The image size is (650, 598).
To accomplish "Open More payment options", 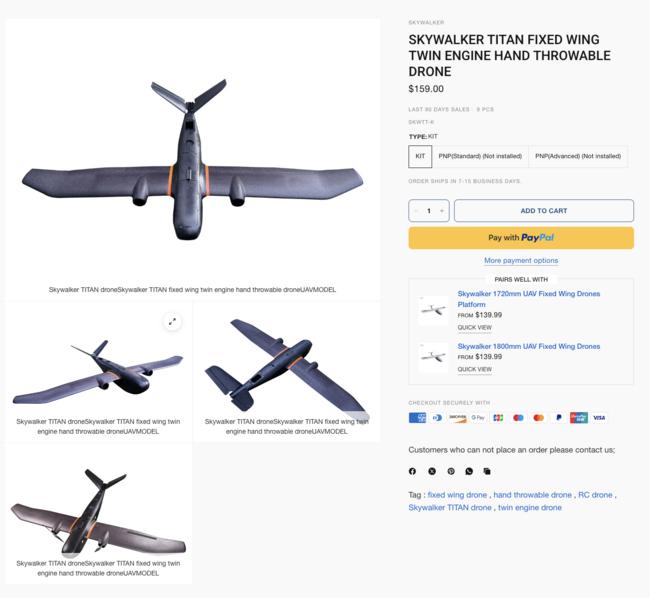I will tap(521, 261).
